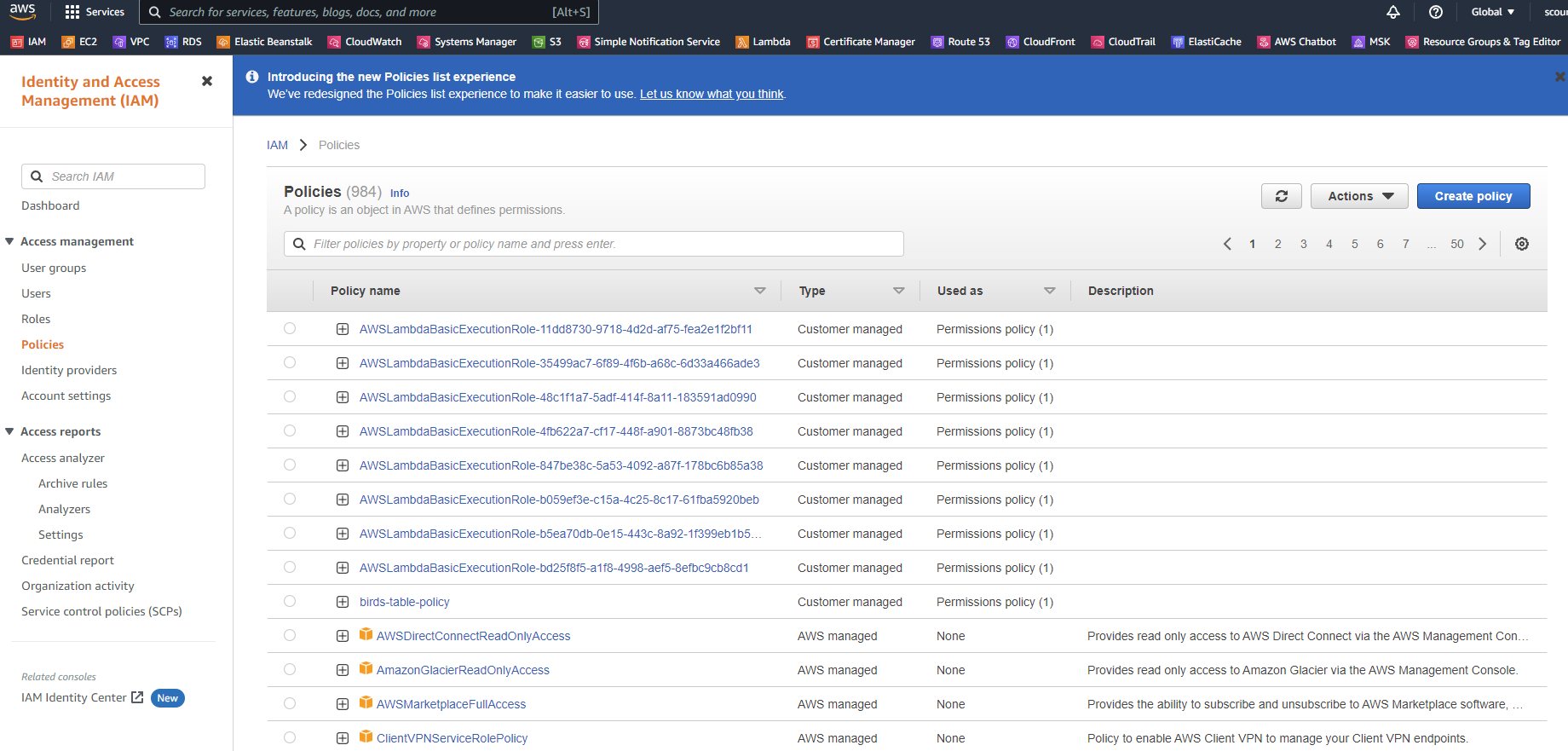Go to previous page of policies
Viewport: 1568px width, 751px height.
click(1227, 244)
